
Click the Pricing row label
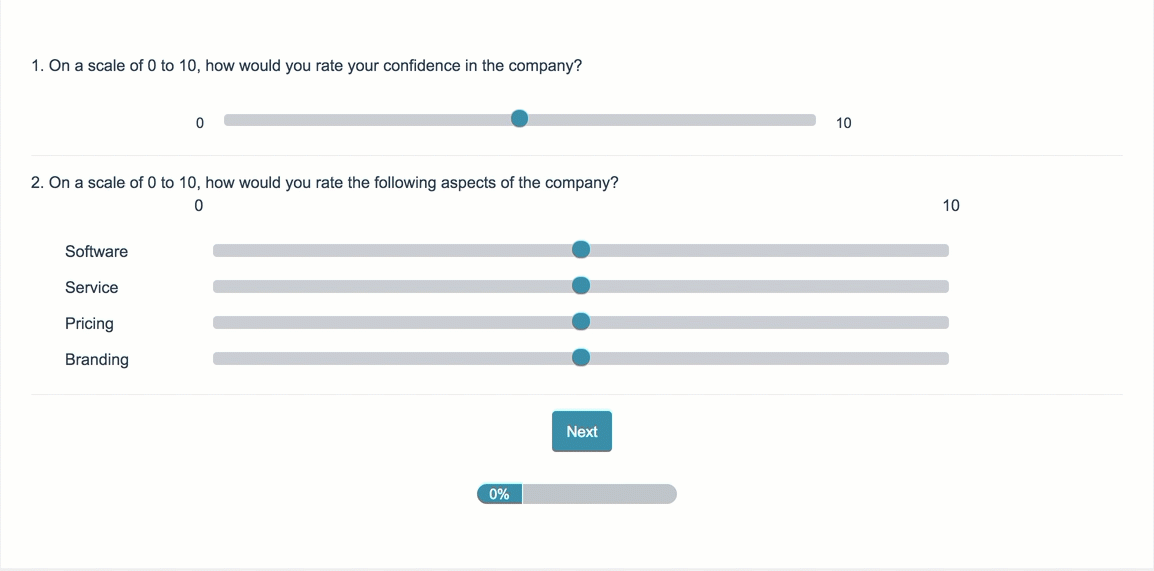[x=90, y=323]
